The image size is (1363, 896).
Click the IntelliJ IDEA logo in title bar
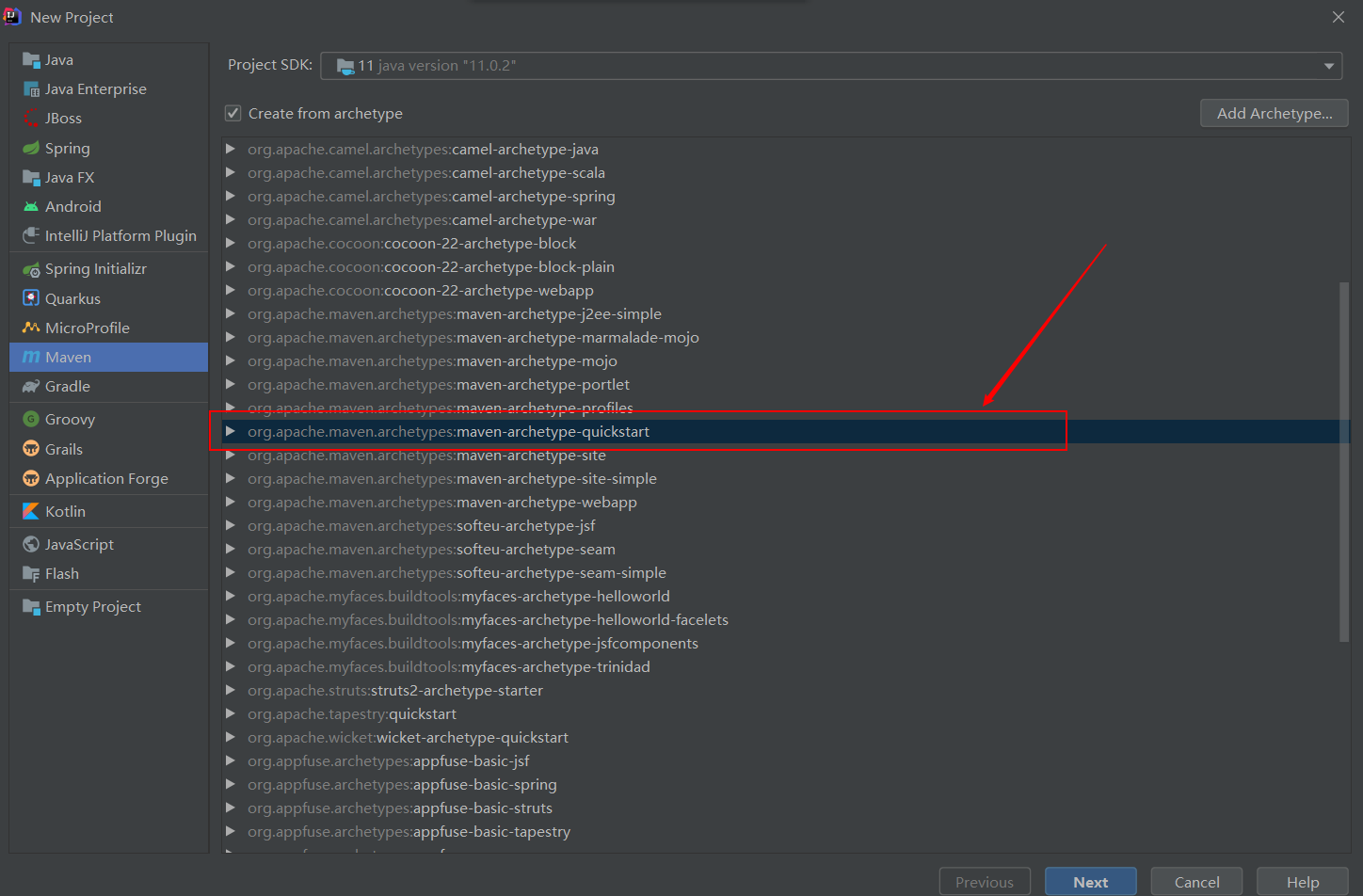[12, 16]
